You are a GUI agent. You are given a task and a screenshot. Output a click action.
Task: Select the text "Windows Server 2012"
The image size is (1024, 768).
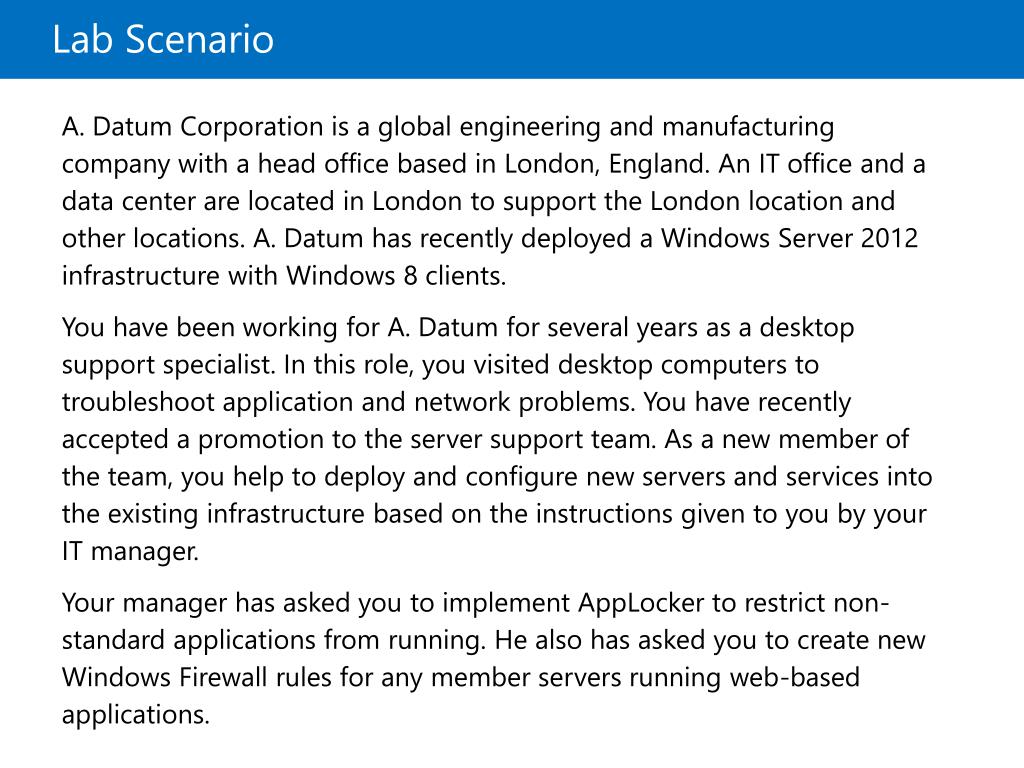[790, 238]
